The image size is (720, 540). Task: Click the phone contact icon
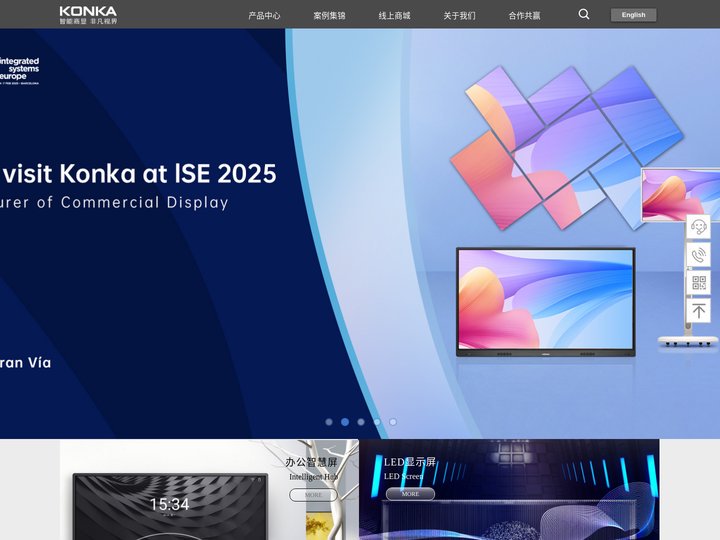[x=698, y=255]
